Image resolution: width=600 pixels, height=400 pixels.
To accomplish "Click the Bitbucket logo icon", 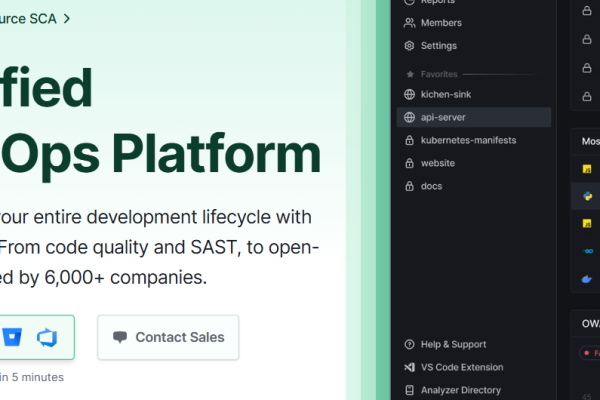I will pyautogui.click(x=12, y=337).
